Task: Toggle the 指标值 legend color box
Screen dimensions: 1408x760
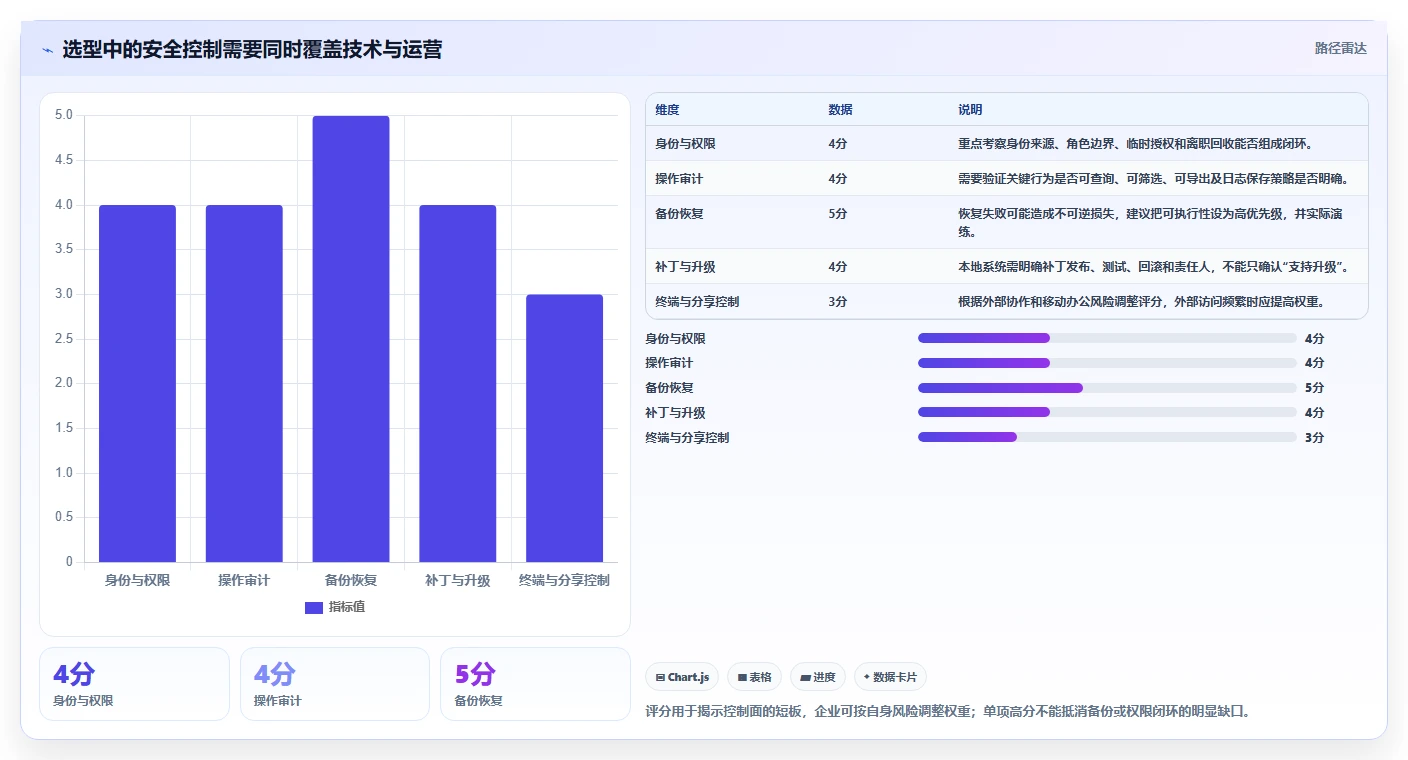Action: click(x=314, y=607)
